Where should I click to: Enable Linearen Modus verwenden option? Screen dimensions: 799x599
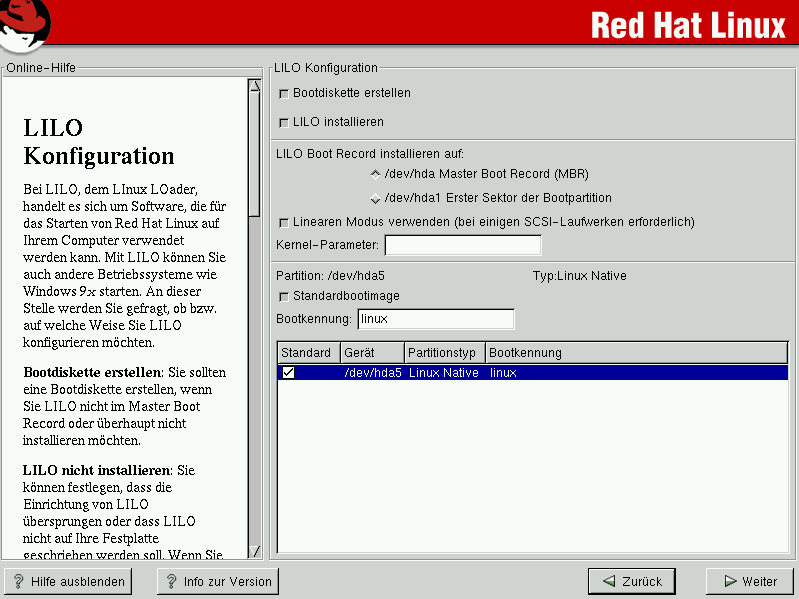coord(284,222)
